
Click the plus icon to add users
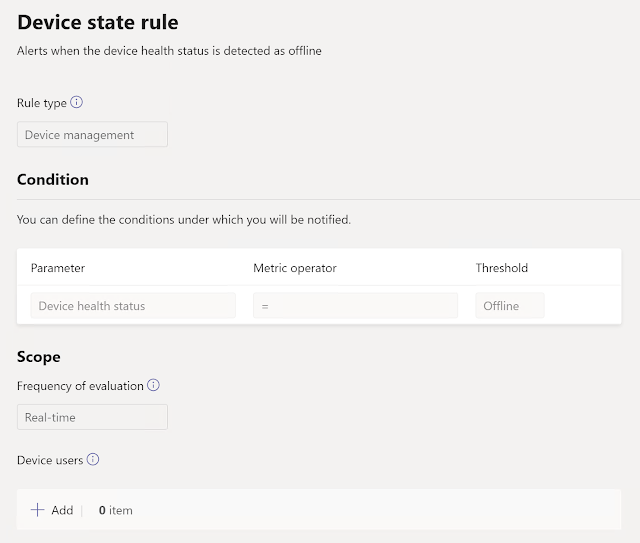38,510
